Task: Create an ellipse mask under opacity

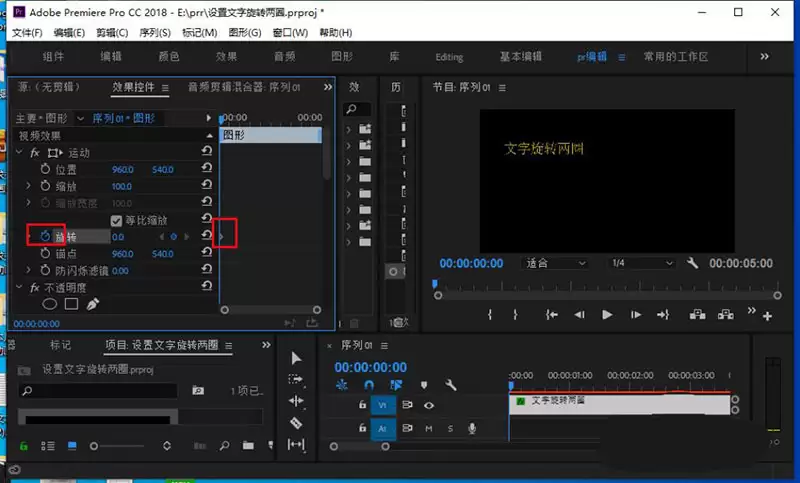Action: click(49, 304)
